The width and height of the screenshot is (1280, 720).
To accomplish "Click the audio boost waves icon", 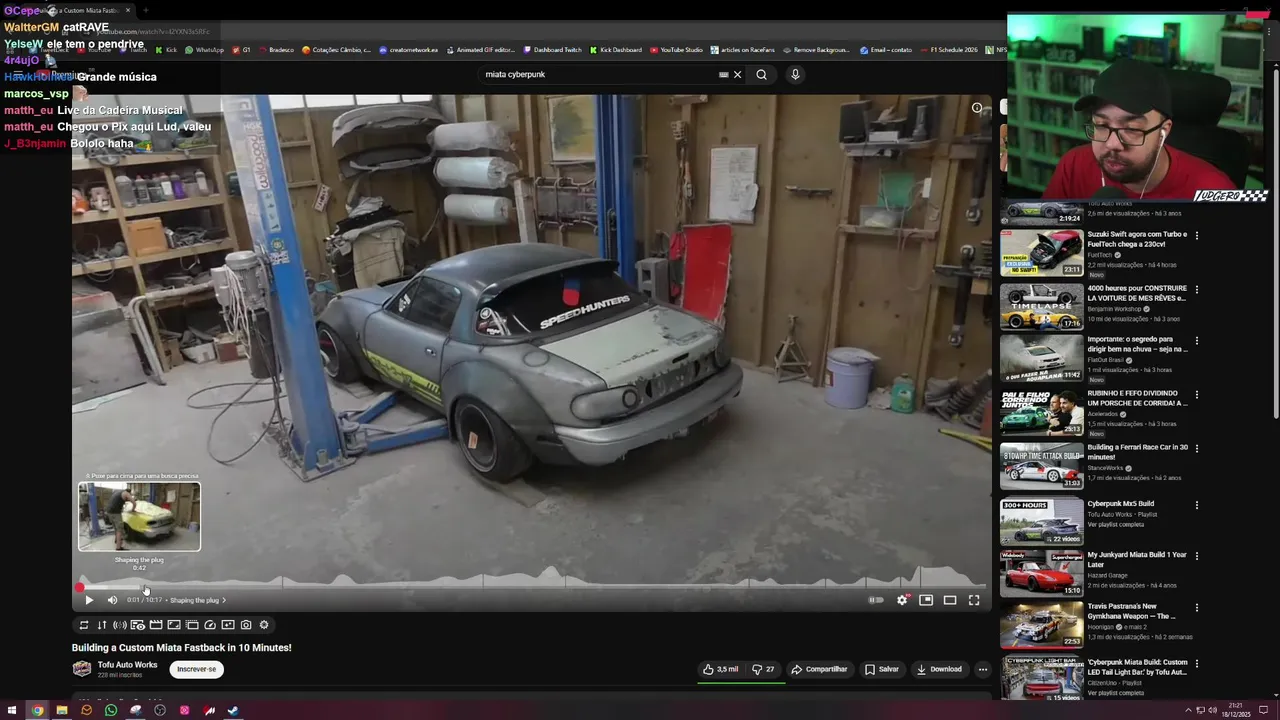I will pyautogui.click(x=120, y=625).
